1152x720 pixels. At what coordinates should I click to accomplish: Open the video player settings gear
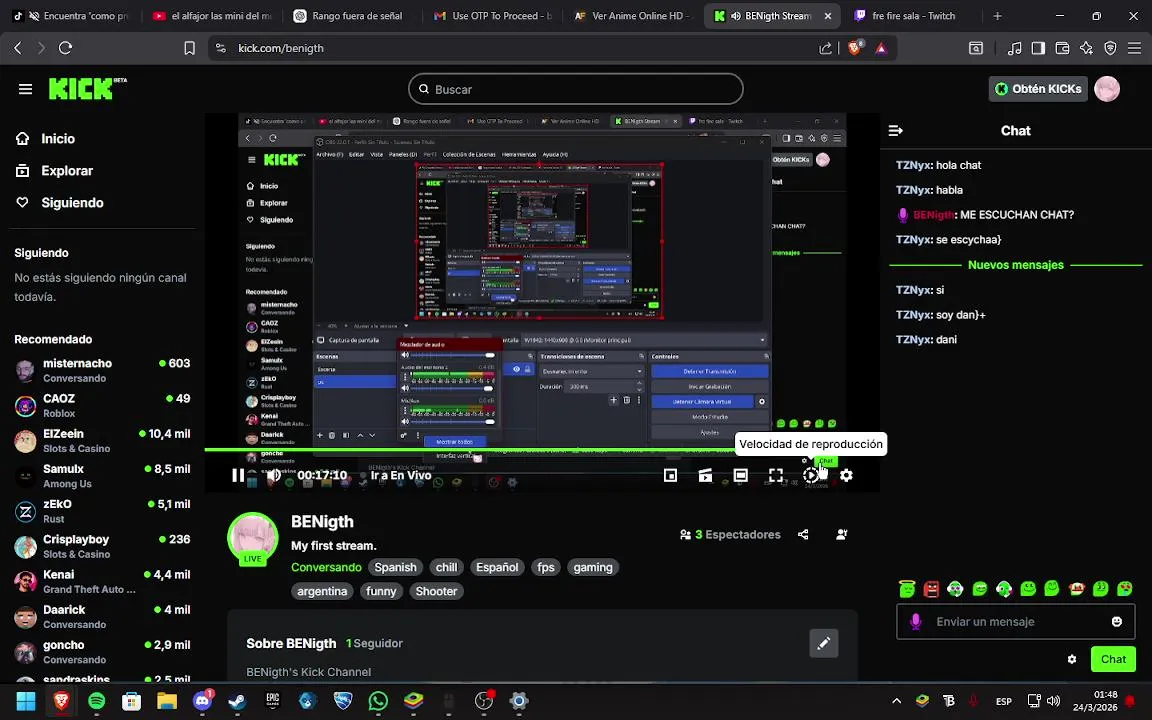(x=846, y=475)
